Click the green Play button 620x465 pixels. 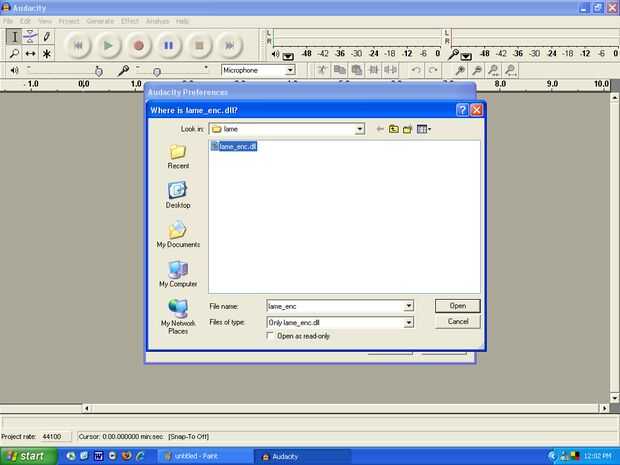(108, 45)
